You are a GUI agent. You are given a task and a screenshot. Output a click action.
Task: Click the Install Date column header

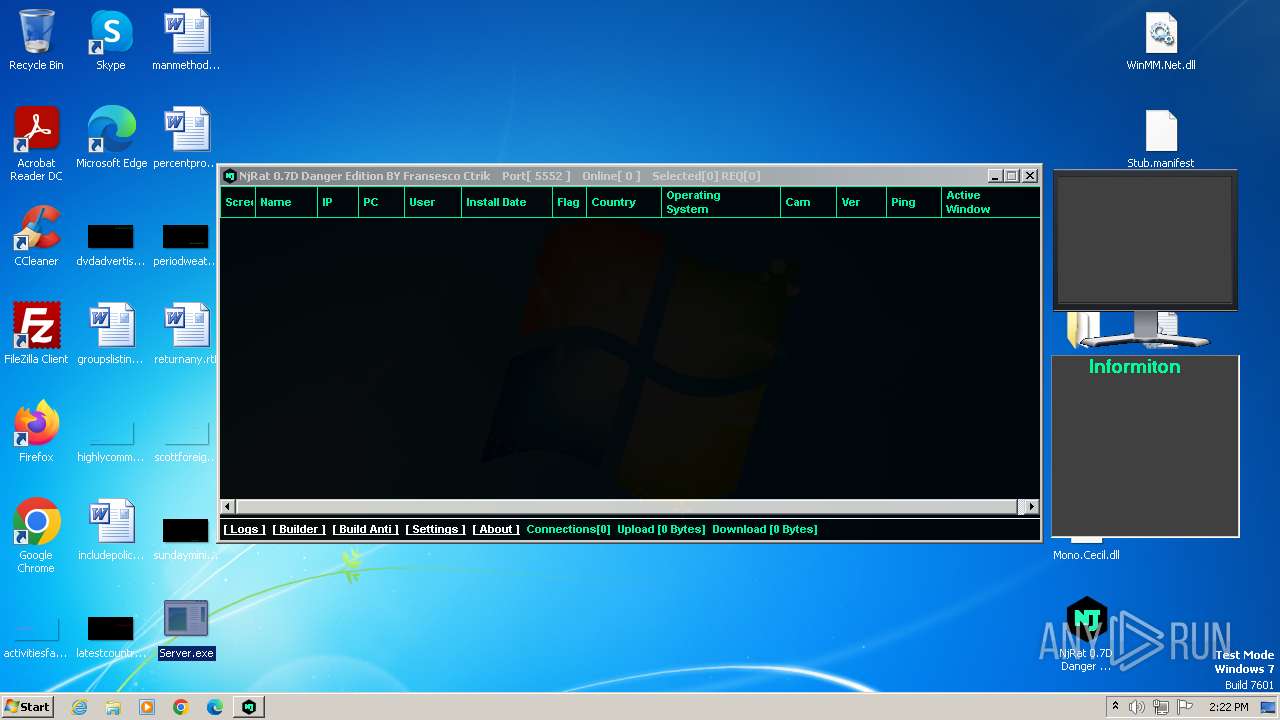pos(507,202)
